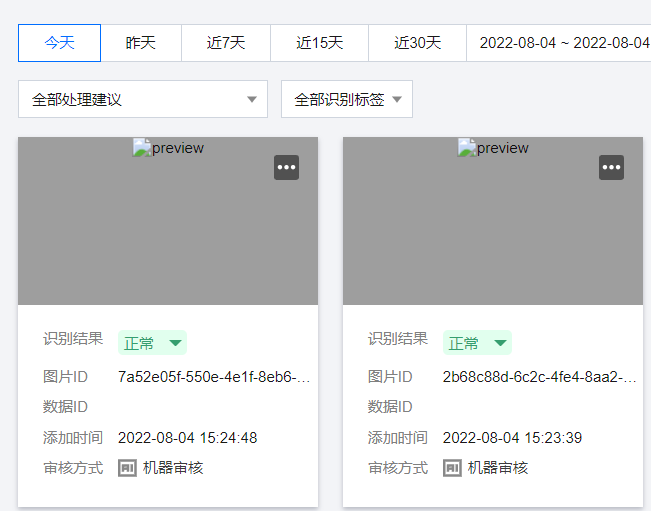The image size is (651, 511).
Task: Click the add time 2022-08-04 15:24:48
Action: tap(188, 438)
